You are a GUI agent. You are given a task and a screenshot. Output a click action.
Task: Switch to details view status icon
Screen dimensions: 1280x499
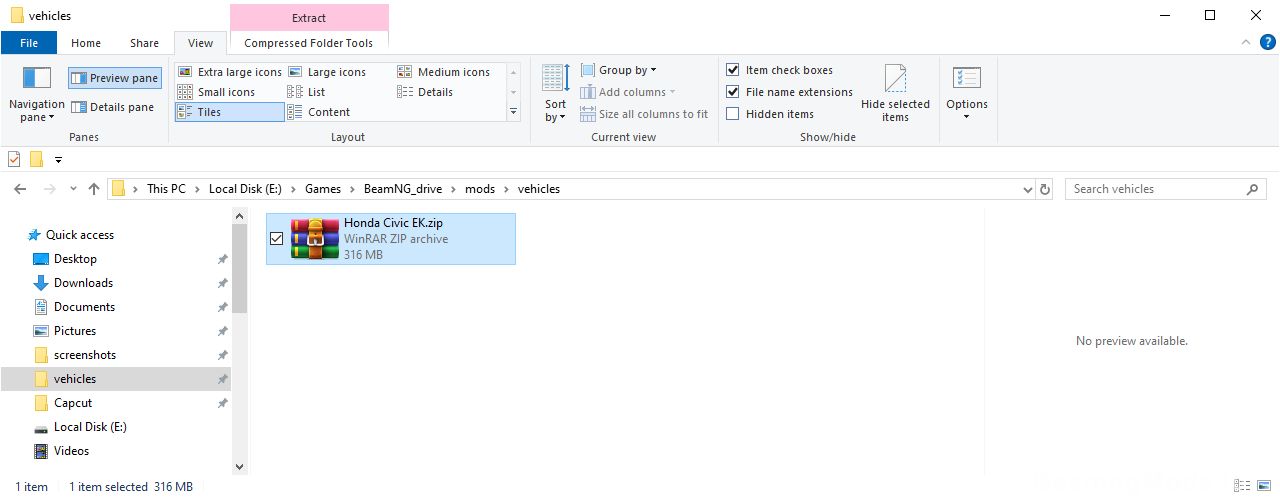pos(1242,486)
